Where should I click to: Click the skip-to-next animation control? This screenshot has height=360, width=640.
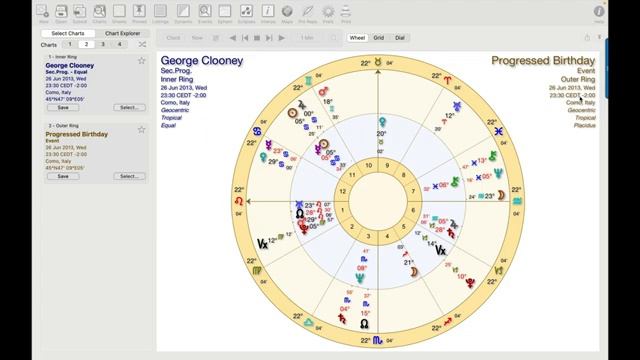[x=269, y=38]
